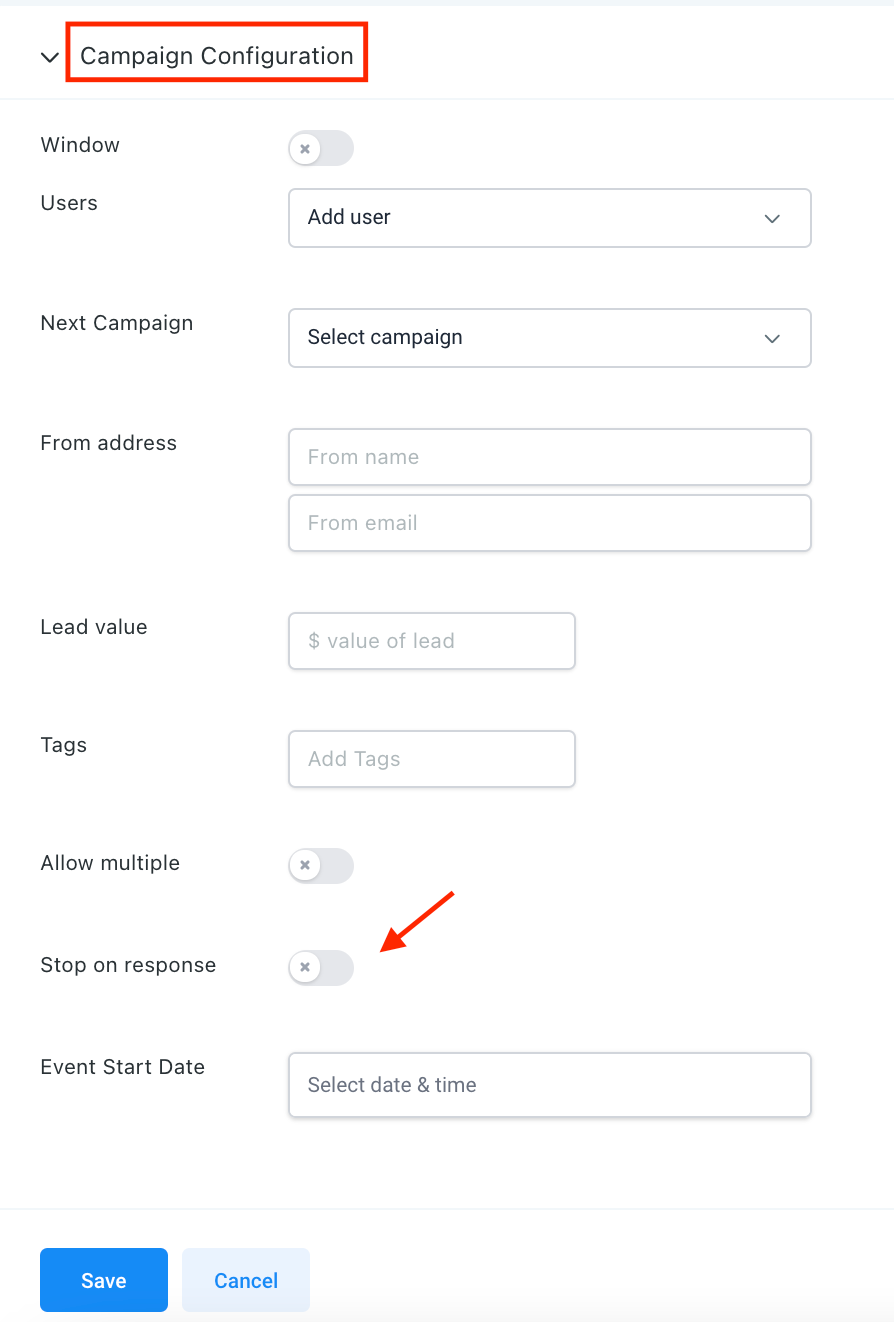Click the Window field label
Screen dimensions: 894x1322
80,145
